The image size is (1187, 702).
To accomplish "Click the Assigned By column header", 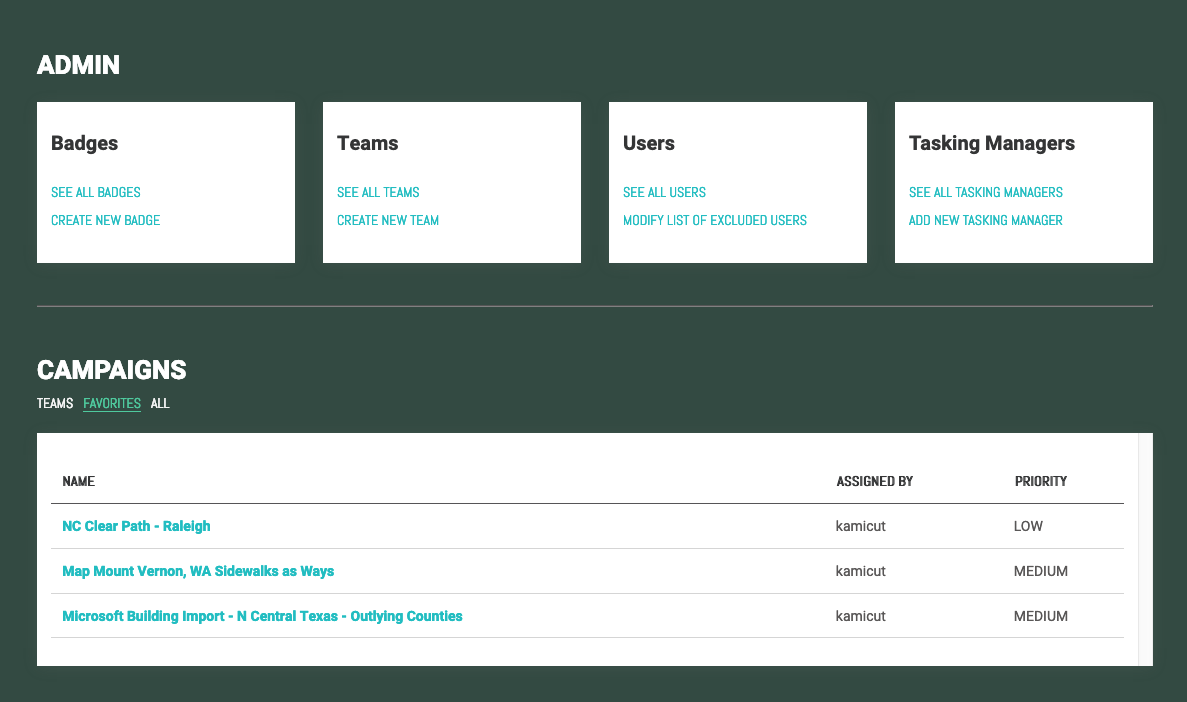I will [874, 482].
